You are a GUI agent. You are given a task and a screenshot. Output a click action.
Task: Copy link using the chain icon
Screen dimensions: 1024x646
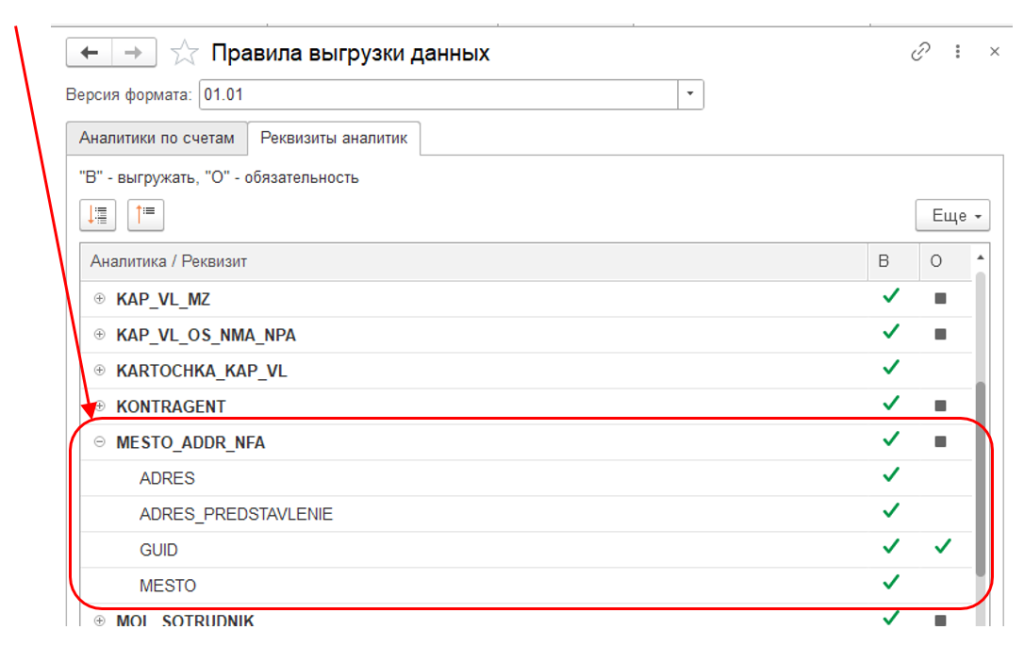[921, 52]
